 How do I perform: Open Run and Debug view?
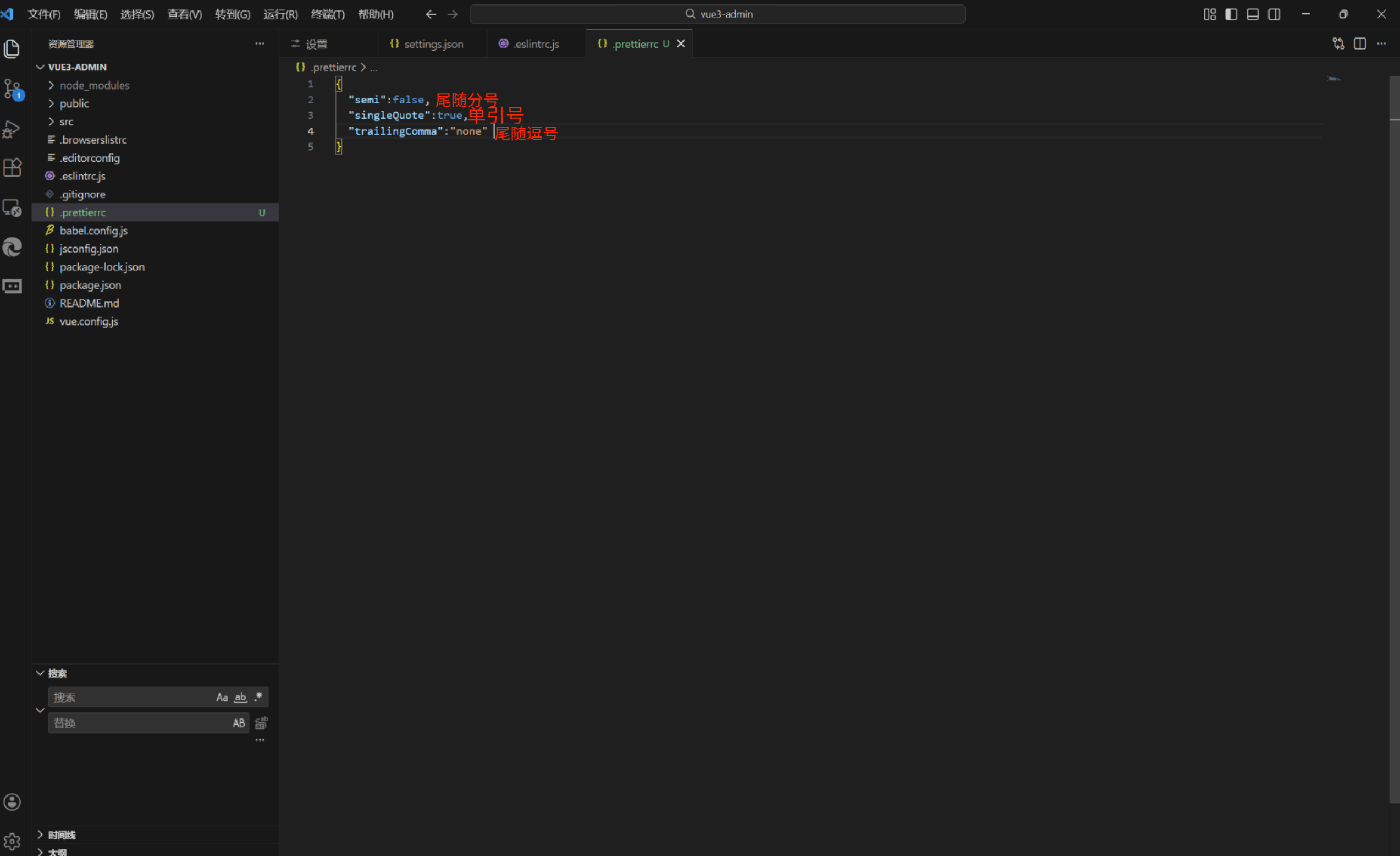coord(13,130)
